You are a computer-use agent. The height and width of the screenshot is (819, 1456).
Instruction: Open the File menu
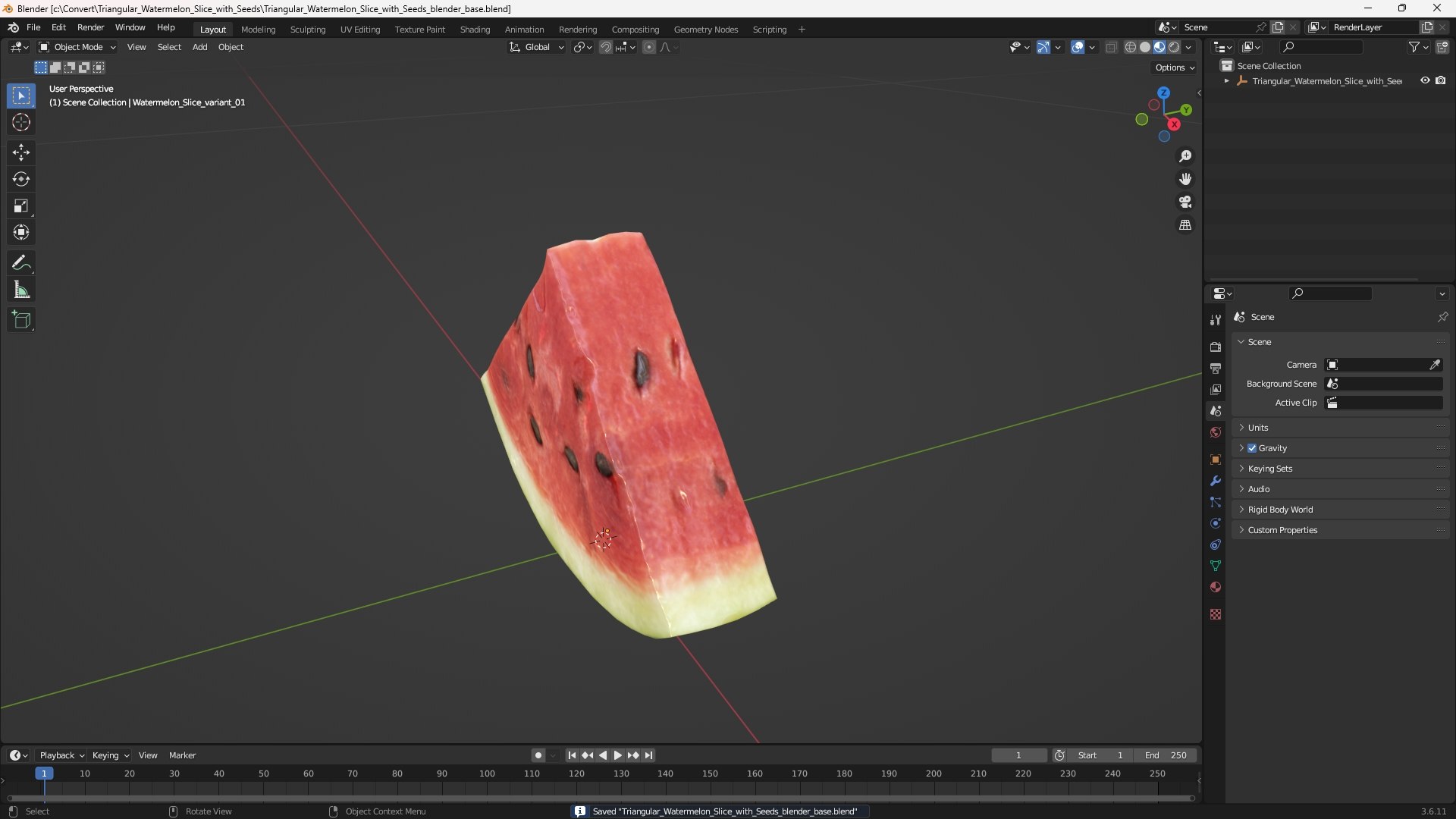33,27
